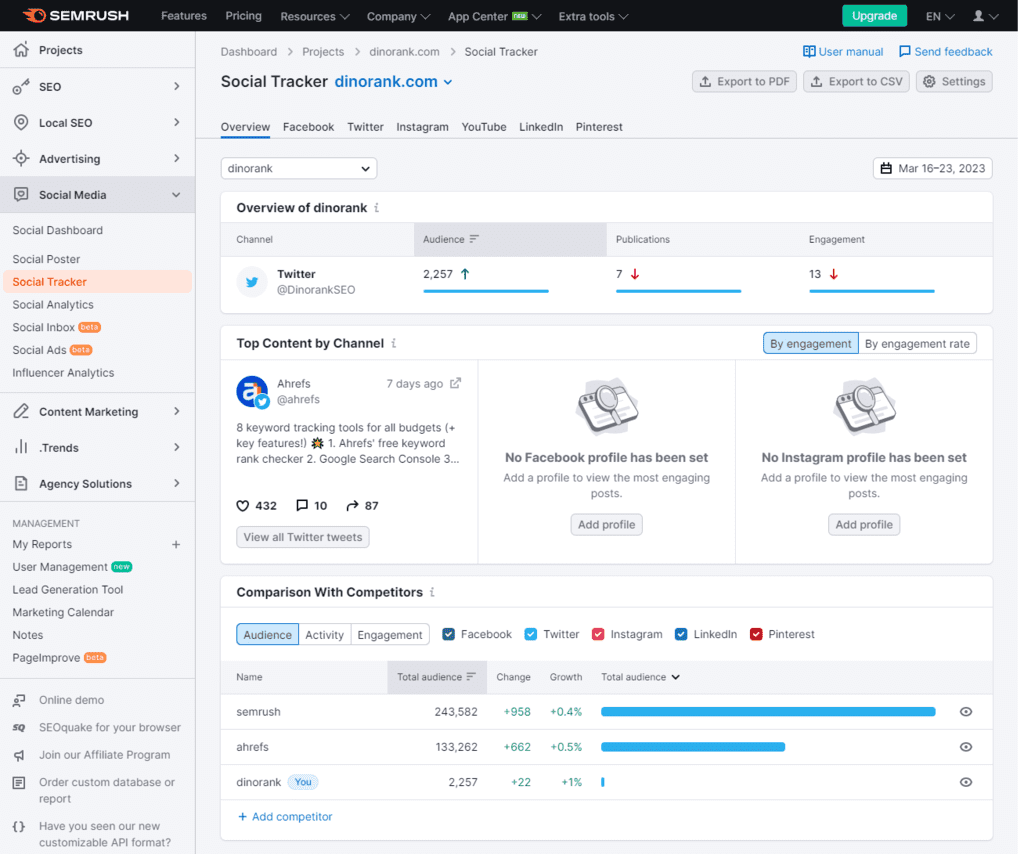Click the Upgrade button
1024x854 pixels.
coord(874,16)
